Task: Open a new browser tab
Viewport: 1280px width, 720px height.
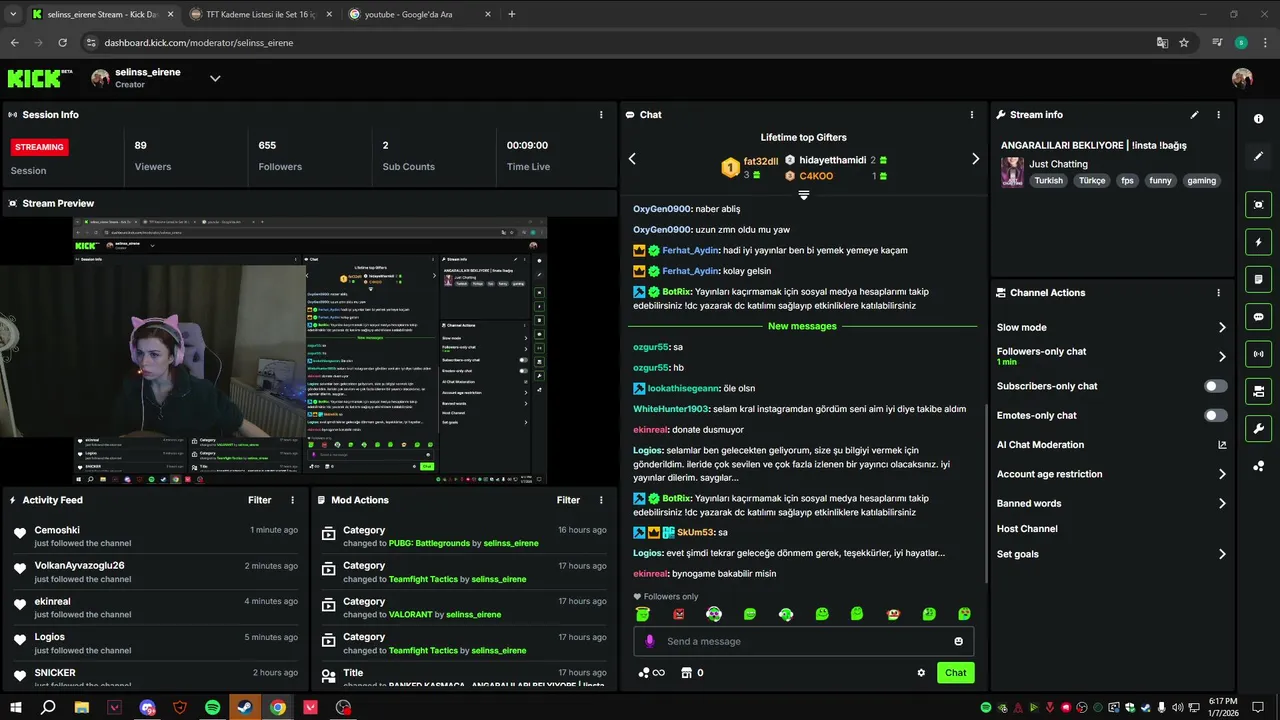Action: [512, 14]
